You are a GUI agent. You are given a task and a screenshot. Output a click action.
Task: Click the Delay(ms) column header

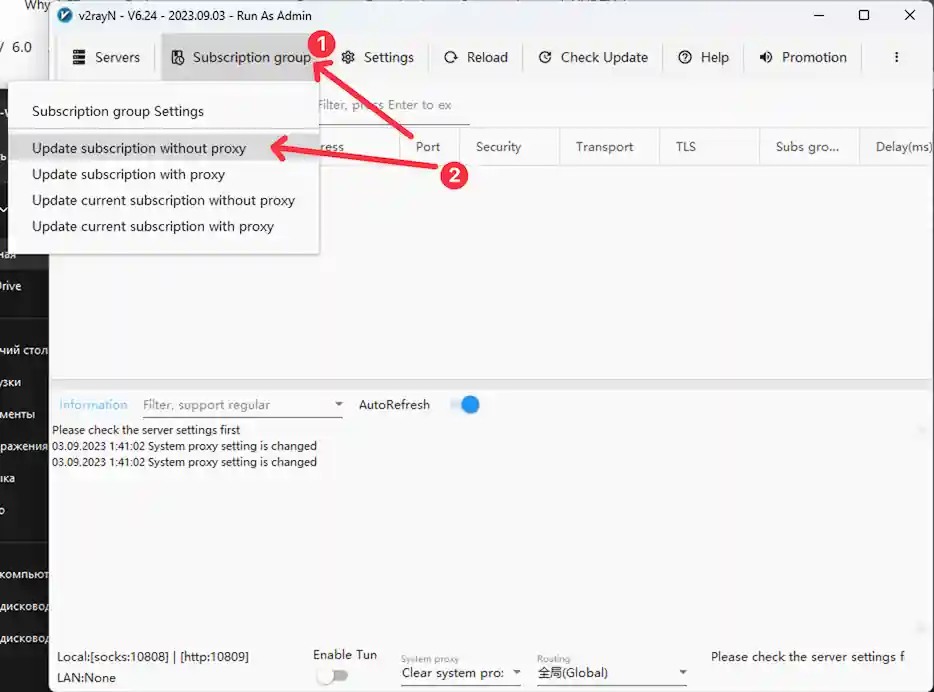(902, 147)
